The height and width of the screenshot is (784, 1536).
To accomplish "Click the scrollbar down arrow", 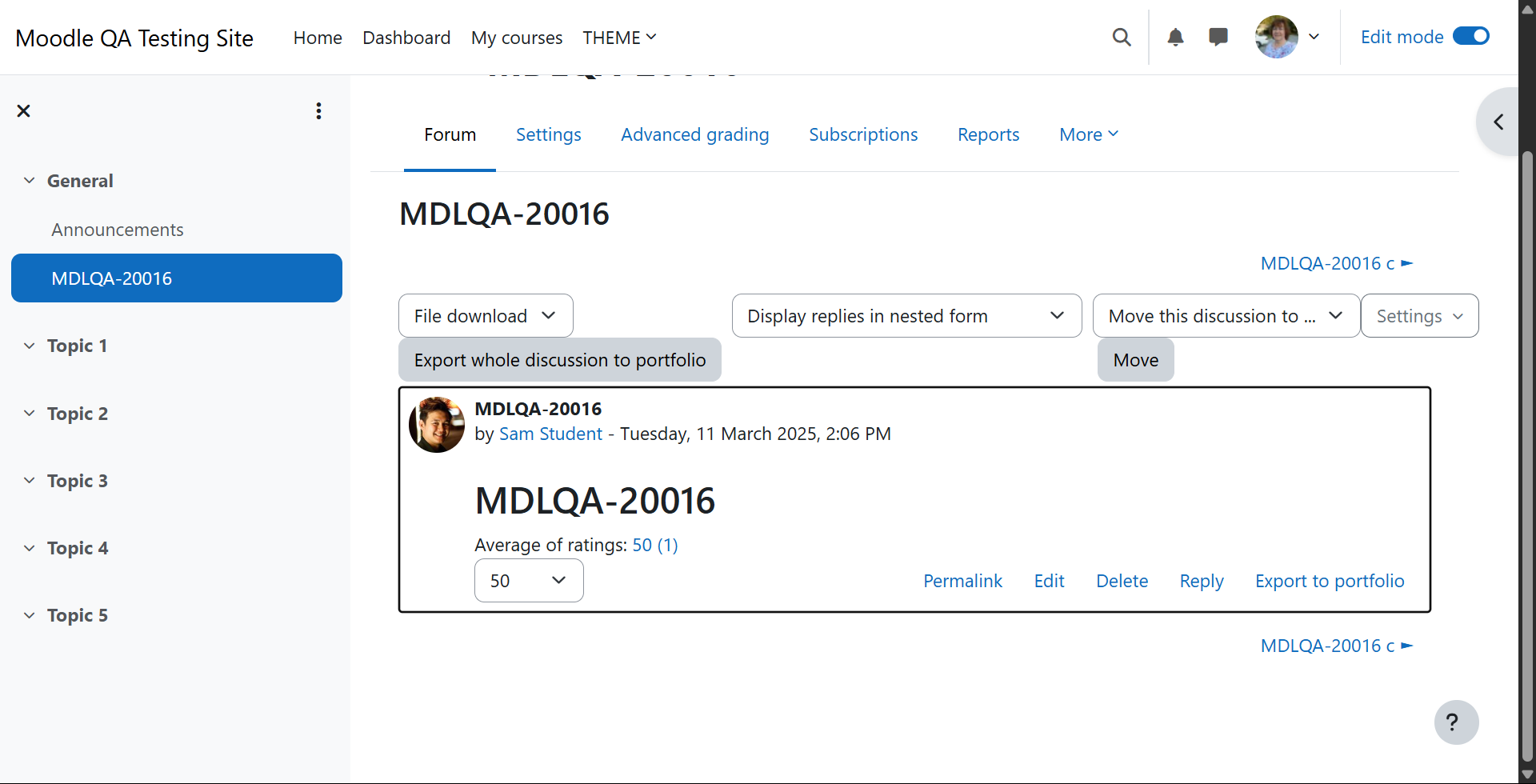I will [x=1527, y=774].
